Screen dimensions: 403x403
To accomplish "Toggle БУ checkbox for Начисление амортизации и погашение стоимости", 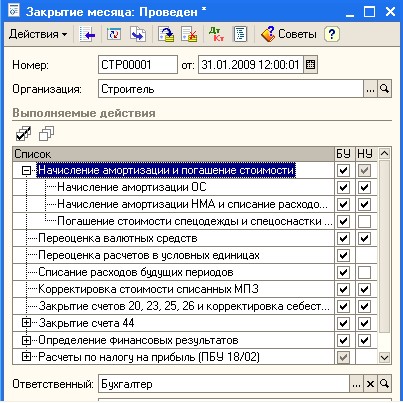I will tap(343, 171).
